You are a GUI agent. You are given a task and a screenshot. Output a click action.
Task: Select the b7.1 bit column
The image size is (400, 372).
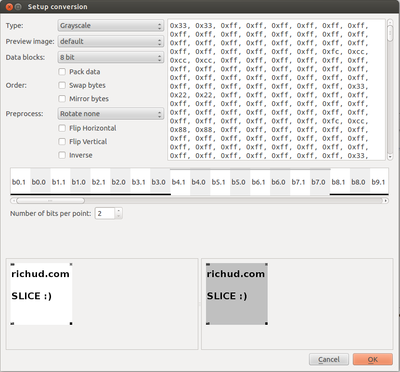click(299, 182)
